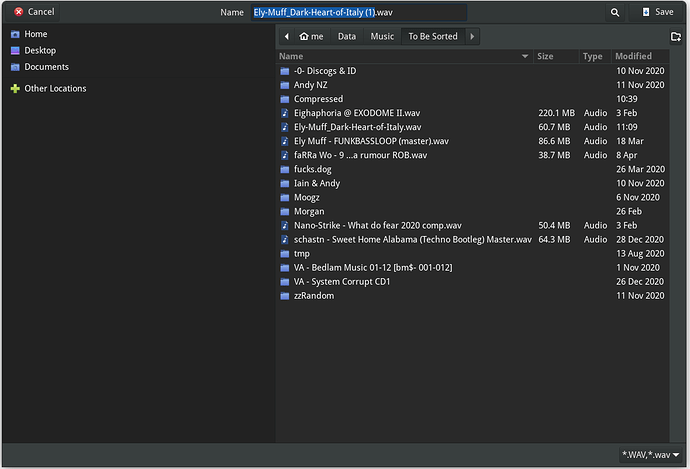Select 'VA - Bedlam Music 01-12' folder name

pyautogui.click(x=373, y=268)
